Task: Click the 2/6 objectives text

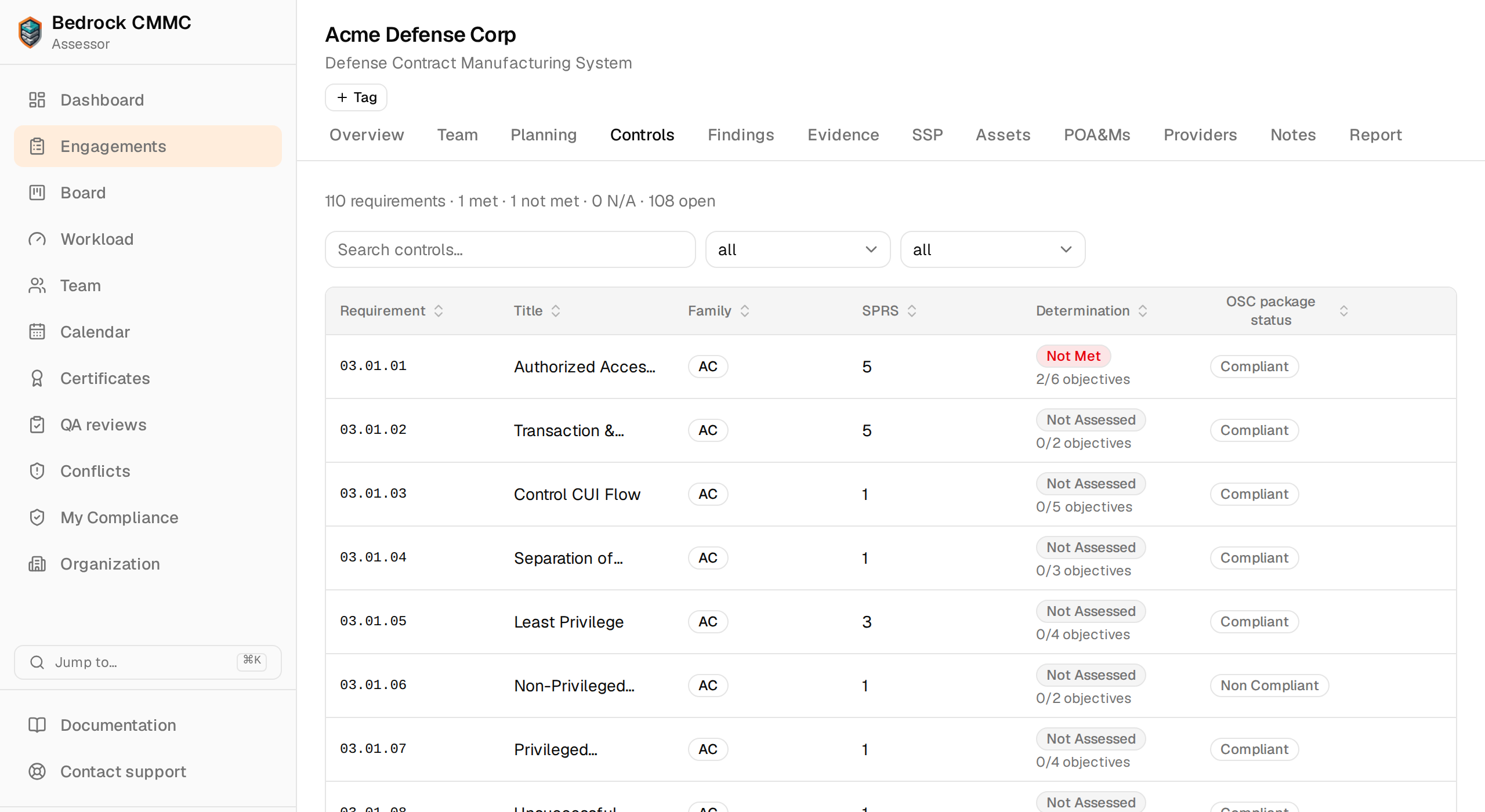Action: pos(1083,379)
